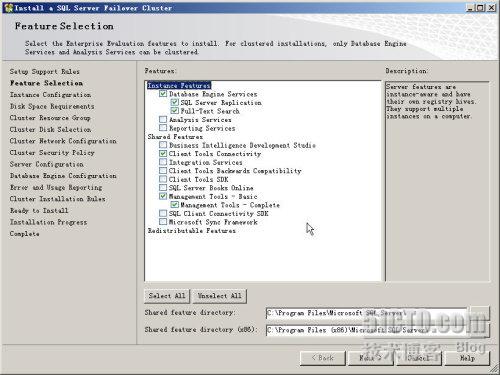Select Disk Space Requirements step
Viewport: 500px width, 375px height.
[52, 106]
